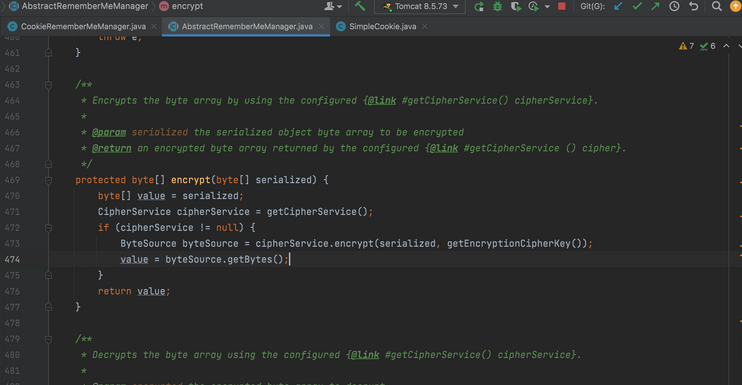The image size is (742, 385).
Task: Click the Git Commit checkmark icon
Action: 637,6
